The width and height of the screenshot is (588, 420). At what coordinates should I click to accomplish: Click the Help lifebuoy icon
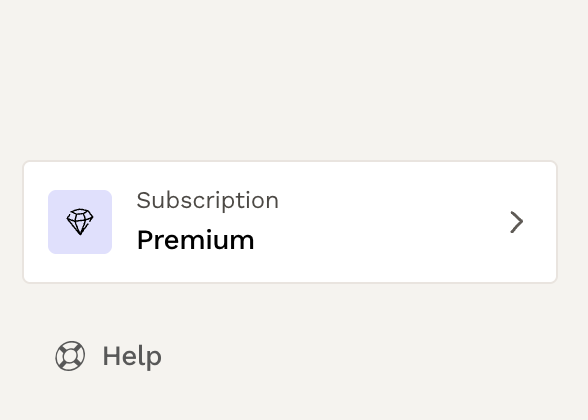(70, 356)
